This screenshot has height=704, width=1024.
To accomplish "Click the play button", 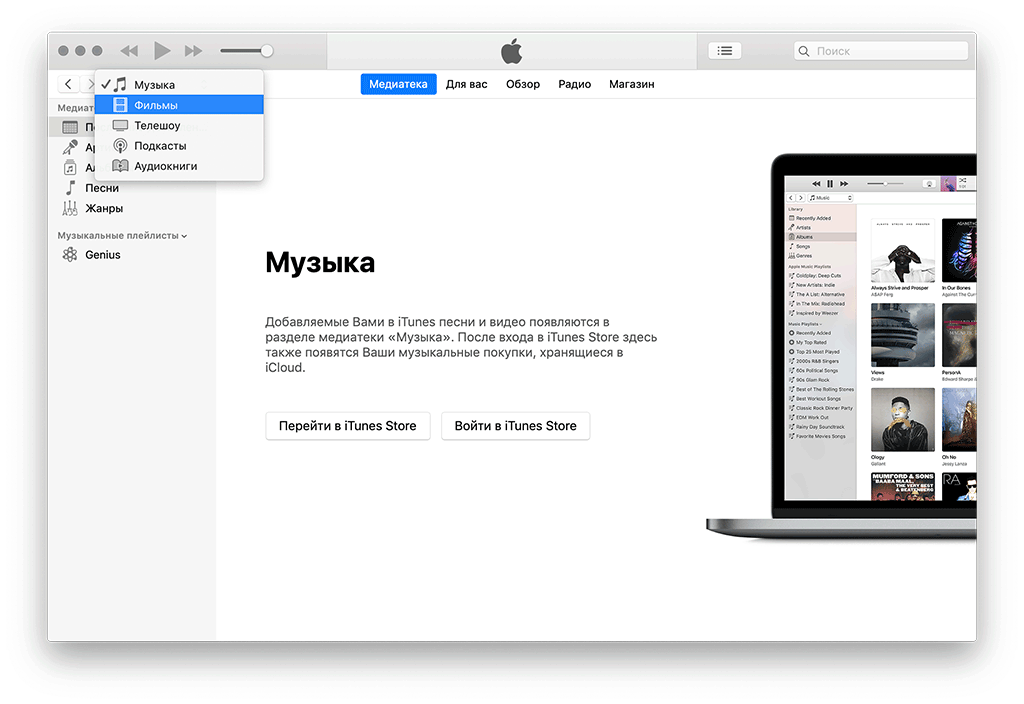I will click(162, 50).
